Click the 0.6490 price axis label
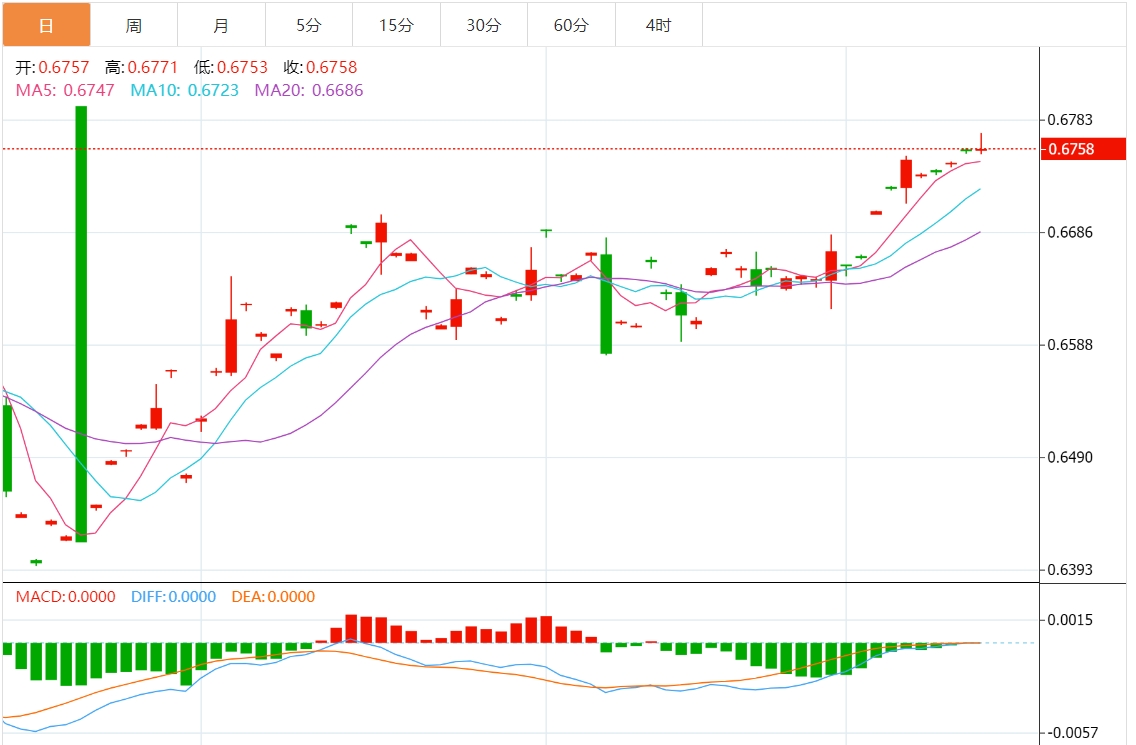Screen dimensions: 1136x745 tap(1070, 457)
